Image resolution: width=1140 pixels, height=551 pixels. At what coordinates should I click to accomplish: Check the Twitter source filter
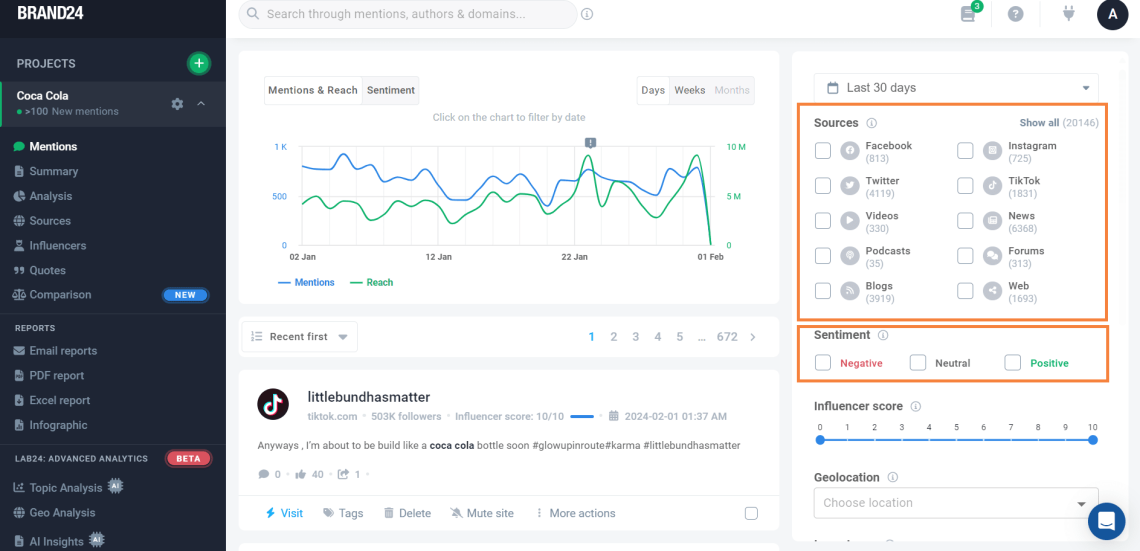823,185
